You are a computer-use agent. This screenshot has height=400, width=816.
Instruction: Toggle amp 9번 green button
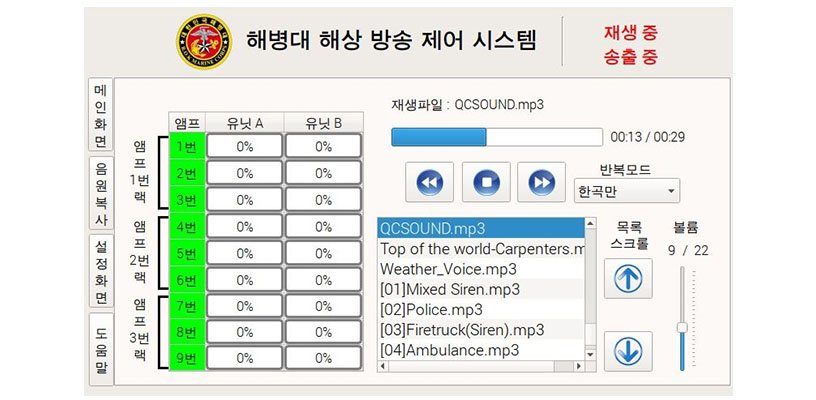point(187,359)
